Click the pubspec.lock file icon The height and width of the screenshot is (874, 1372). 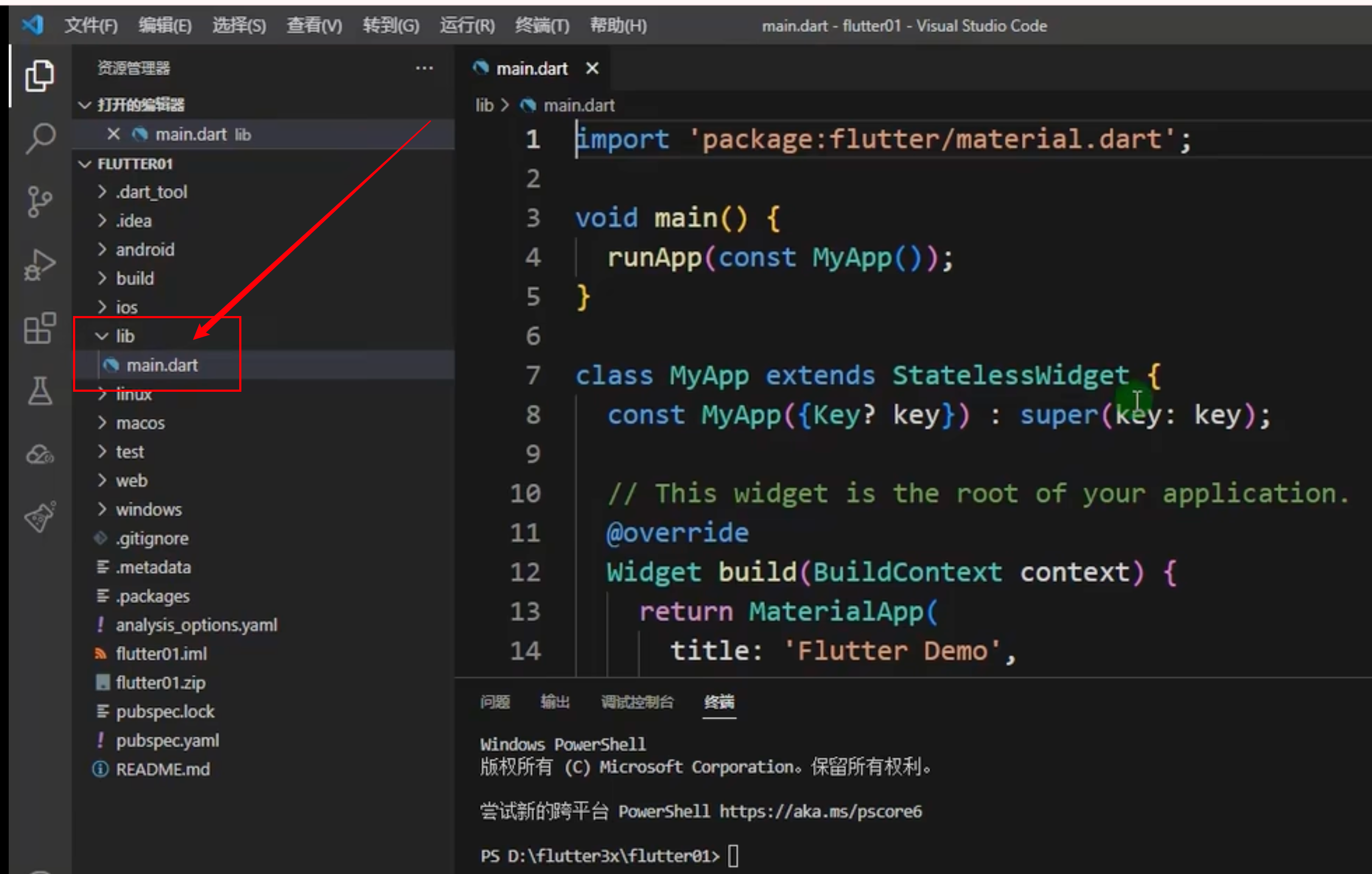click(x=102, y=711)
